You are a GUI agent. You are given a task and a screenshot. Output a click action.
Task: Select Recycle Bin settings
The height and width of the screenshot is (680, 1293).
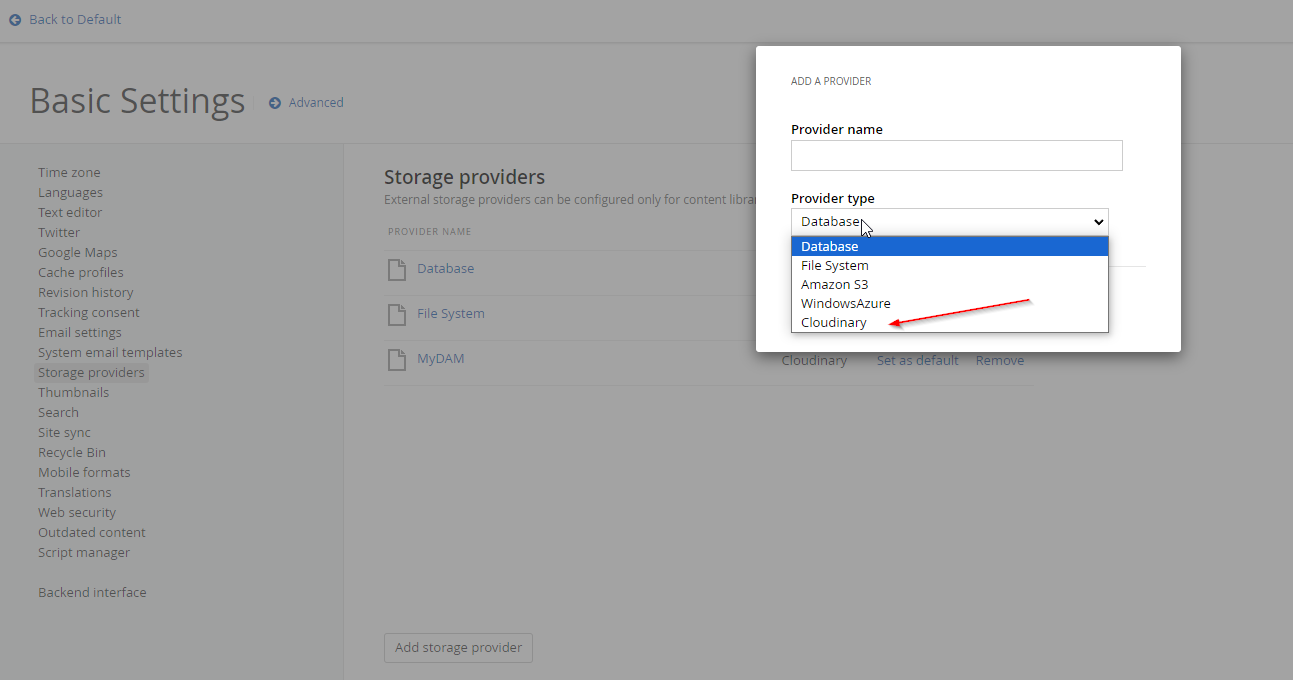[x=72, y=453]
